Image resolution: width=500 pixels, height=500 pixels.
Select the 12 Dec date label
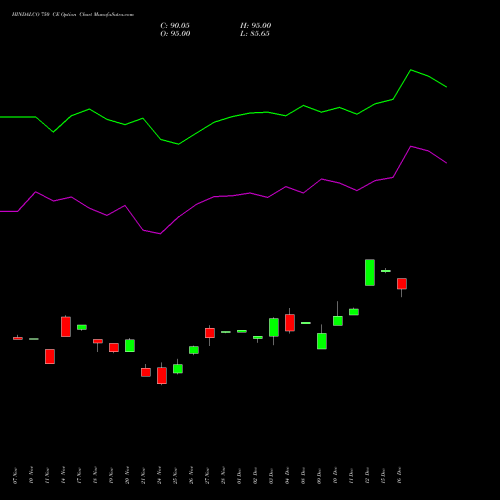pyautogui.click(x=367, y=476)
